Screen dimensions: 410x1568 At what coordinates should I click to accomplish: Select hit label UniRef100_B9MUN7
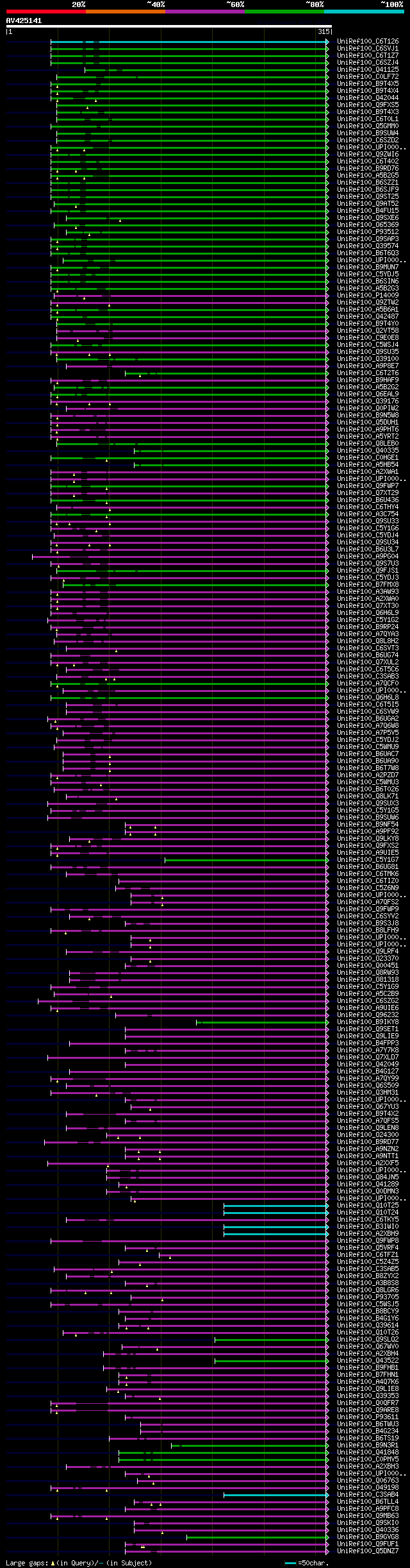(x=368, y=267)
